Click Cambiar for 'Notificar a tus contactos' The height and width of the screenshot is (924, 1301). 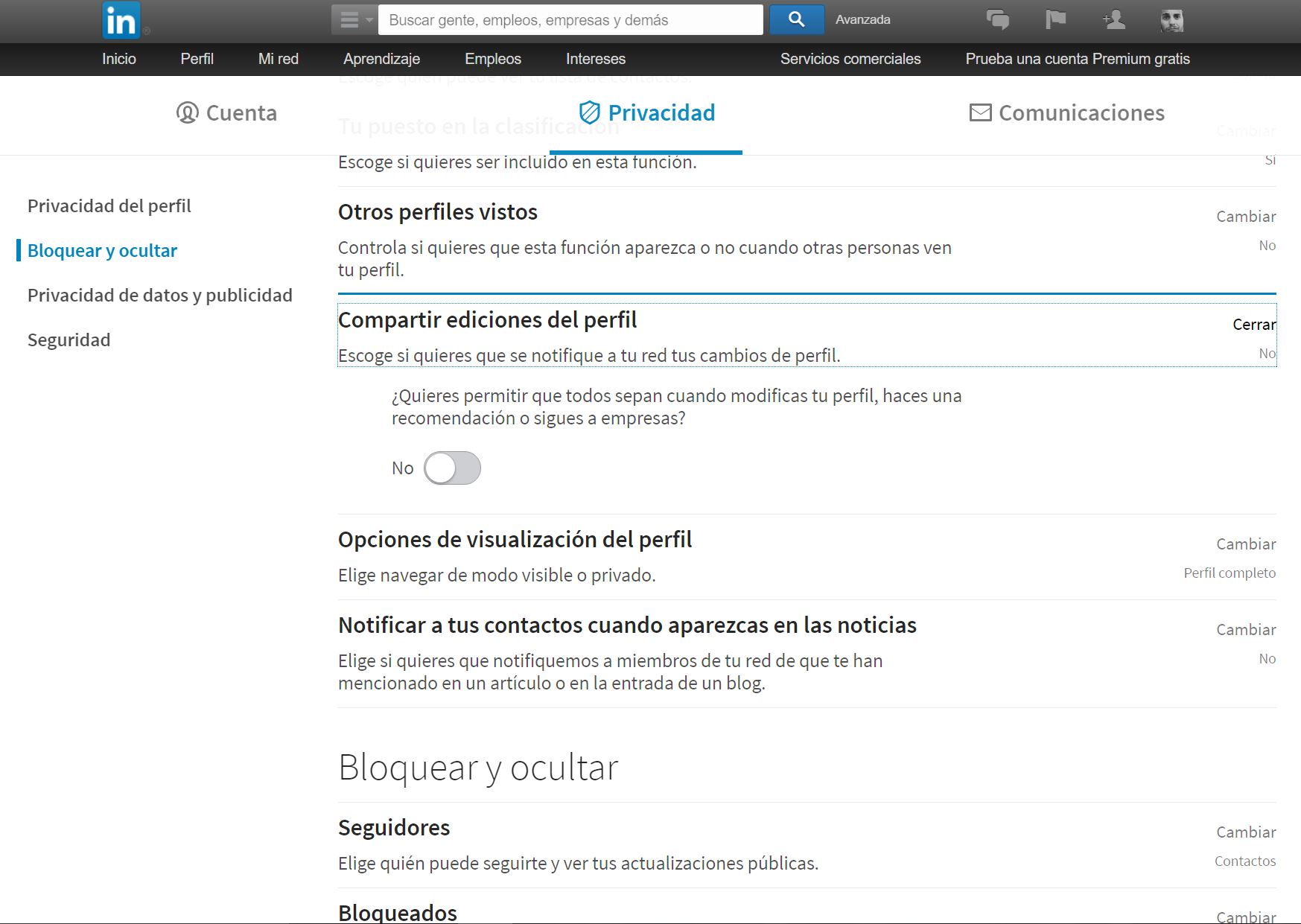click(1246, 630)
